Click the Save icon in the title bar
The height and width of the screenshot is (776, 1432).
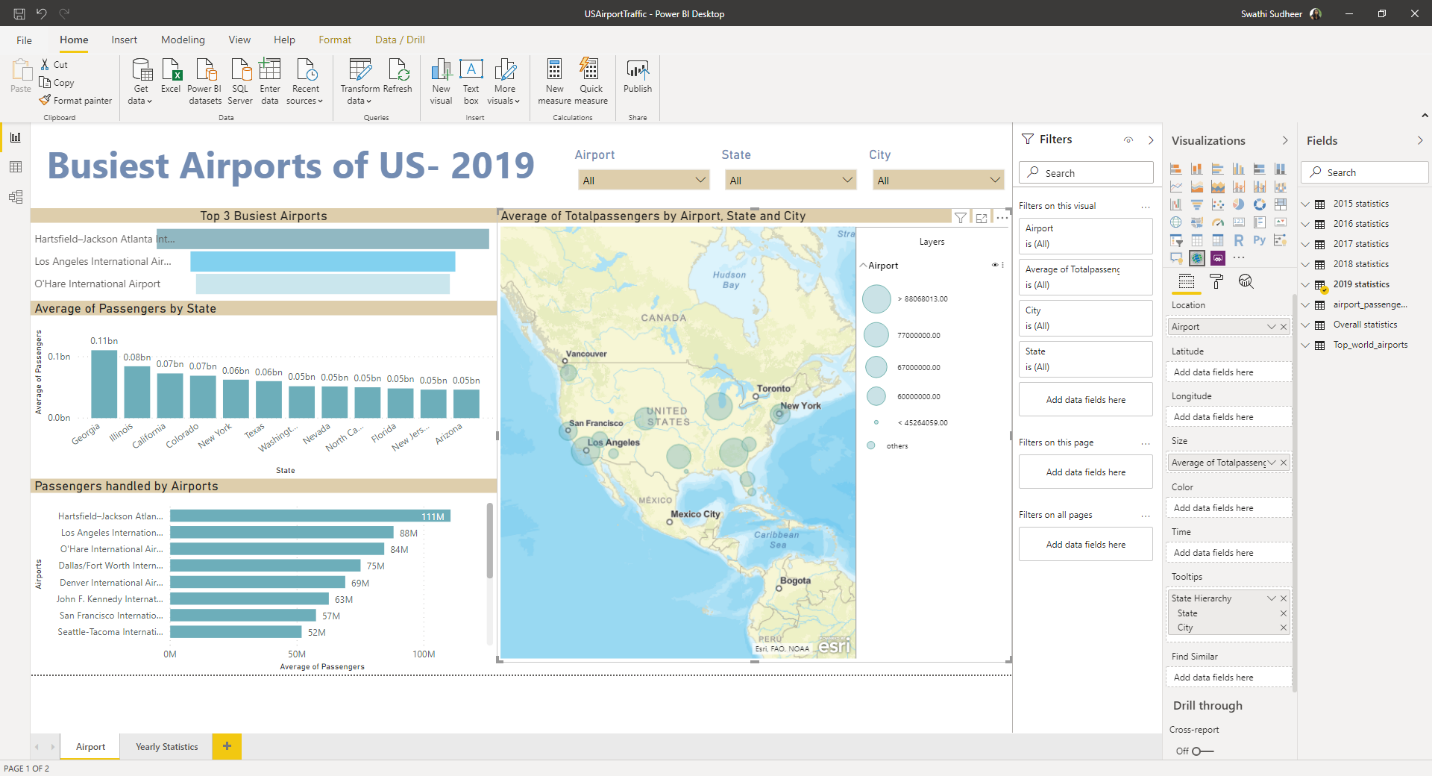20,14
